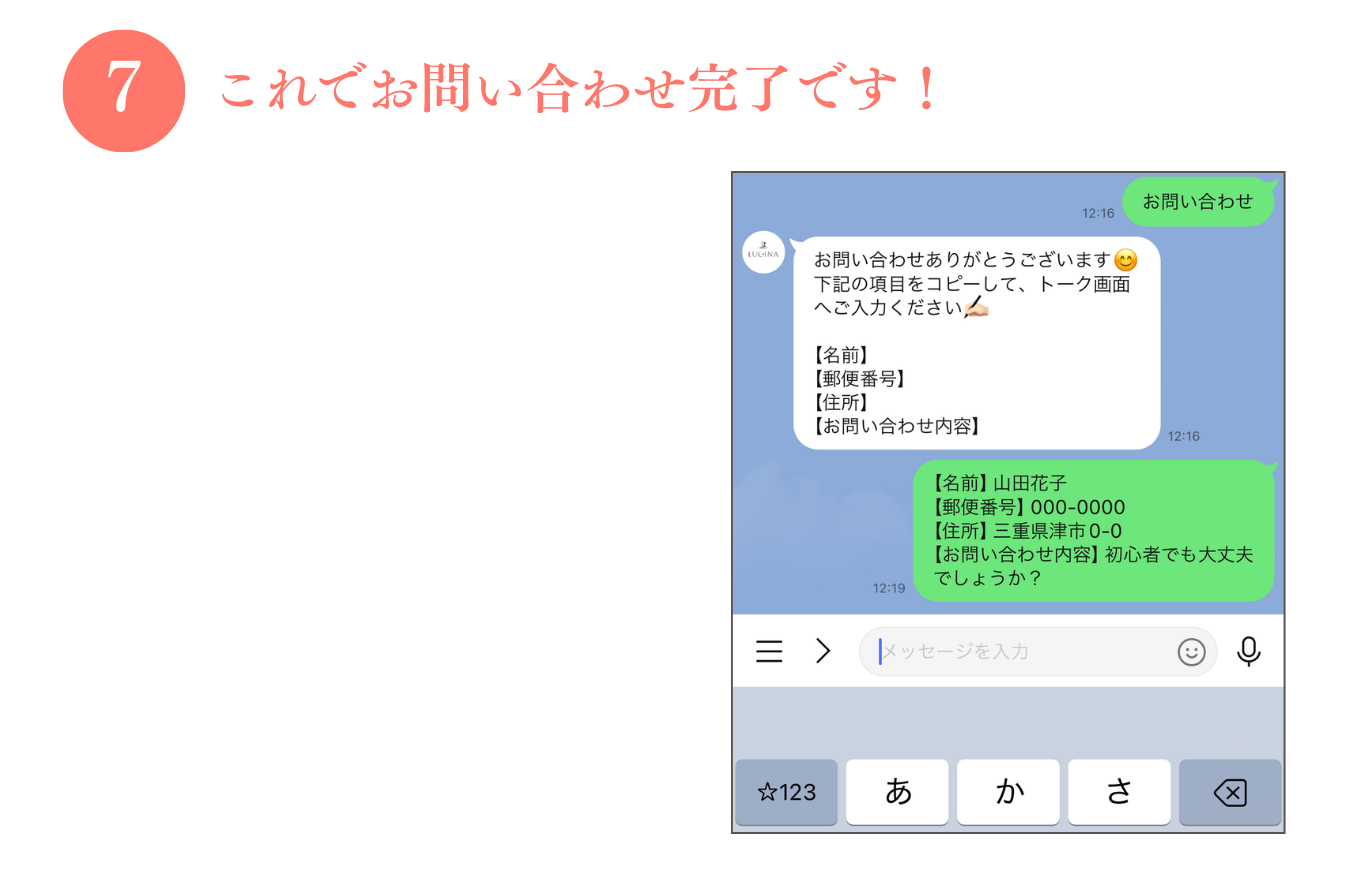1366x878 pixels.
Task: Expand options with the right chevron arrow
Action: (823, 652)
